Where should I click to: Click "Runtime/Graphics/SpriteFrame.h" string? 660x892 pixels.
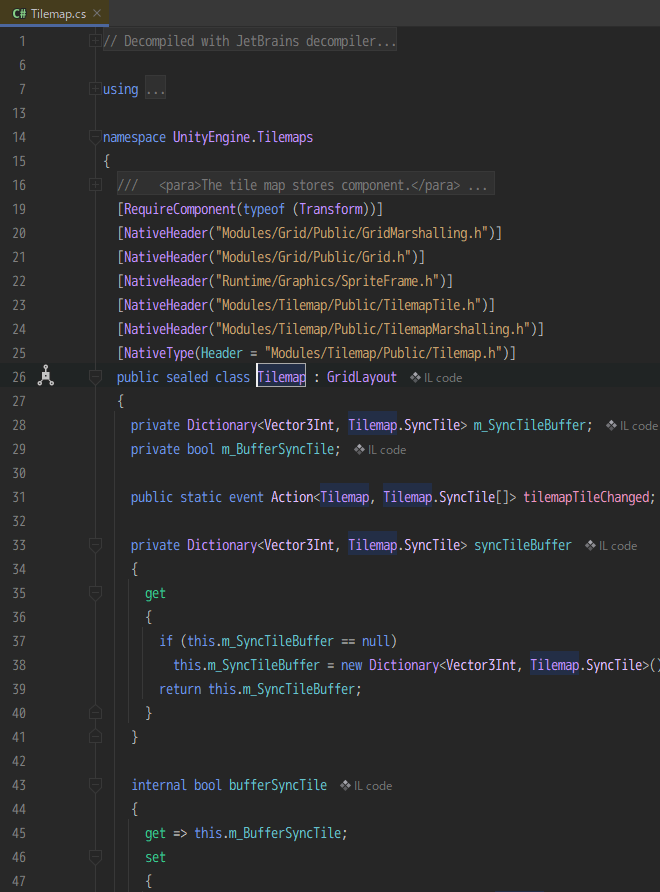click(327, 281)
